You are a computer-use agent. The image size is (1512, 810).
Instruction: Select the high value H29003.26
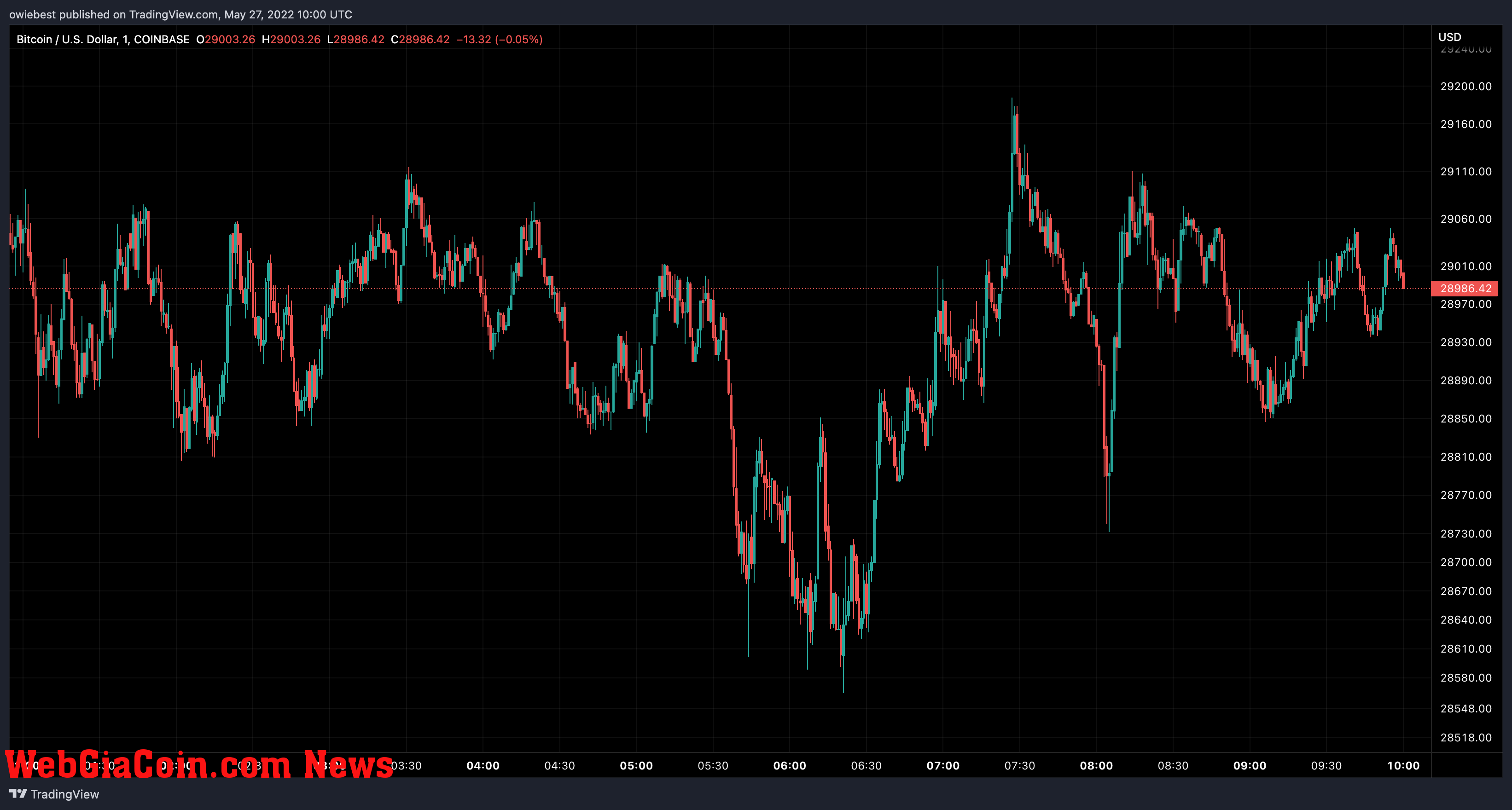click(291, 39)
